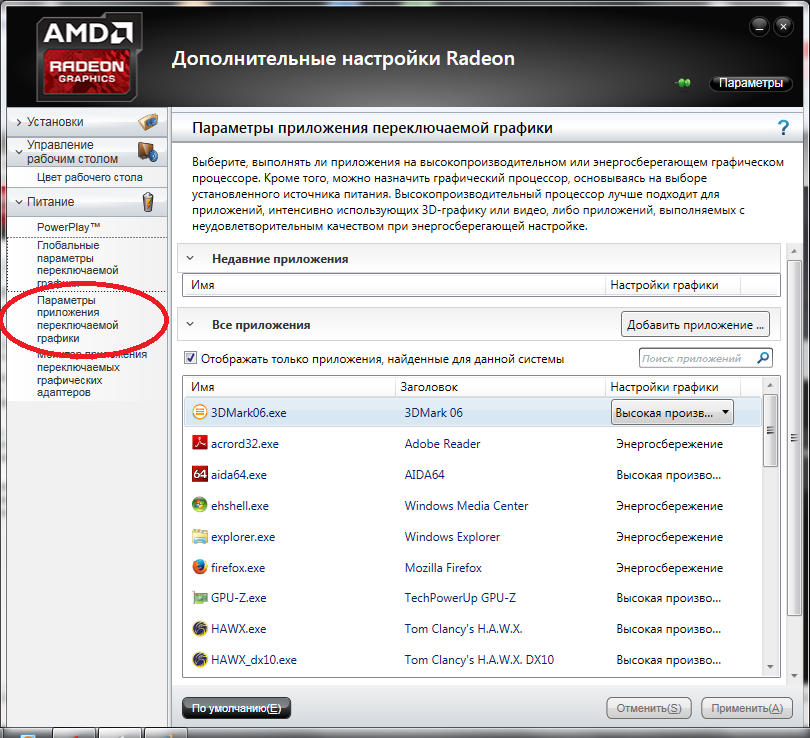The height and width of the screenshot is (738, 810).
Task: Open Монитор приложения переключаемых графических адаптеров
Action: click(91, 373)
